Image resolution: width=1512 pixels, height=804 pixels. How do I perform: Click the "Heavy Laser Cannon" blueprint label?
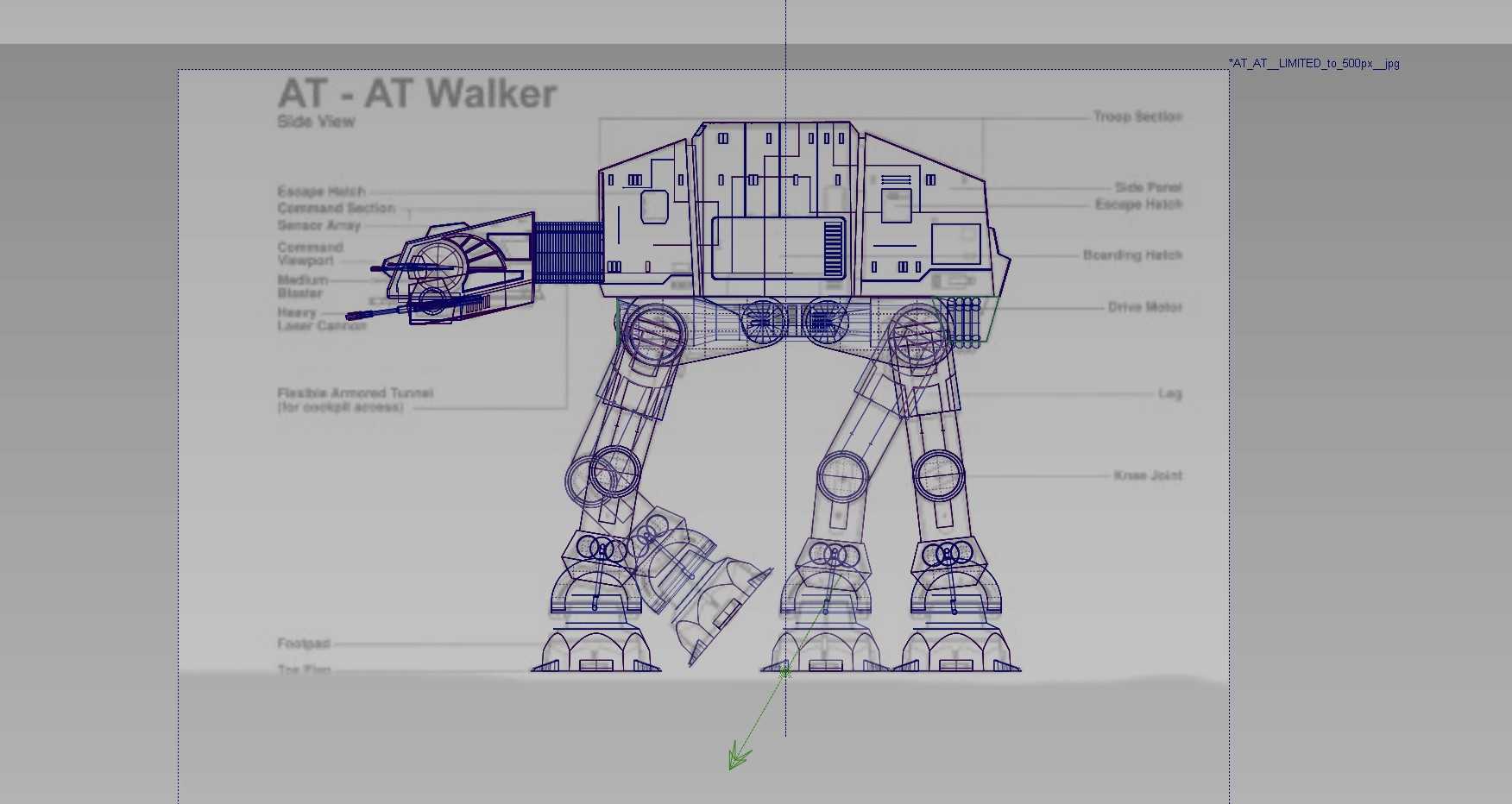[x=321, y=319]
